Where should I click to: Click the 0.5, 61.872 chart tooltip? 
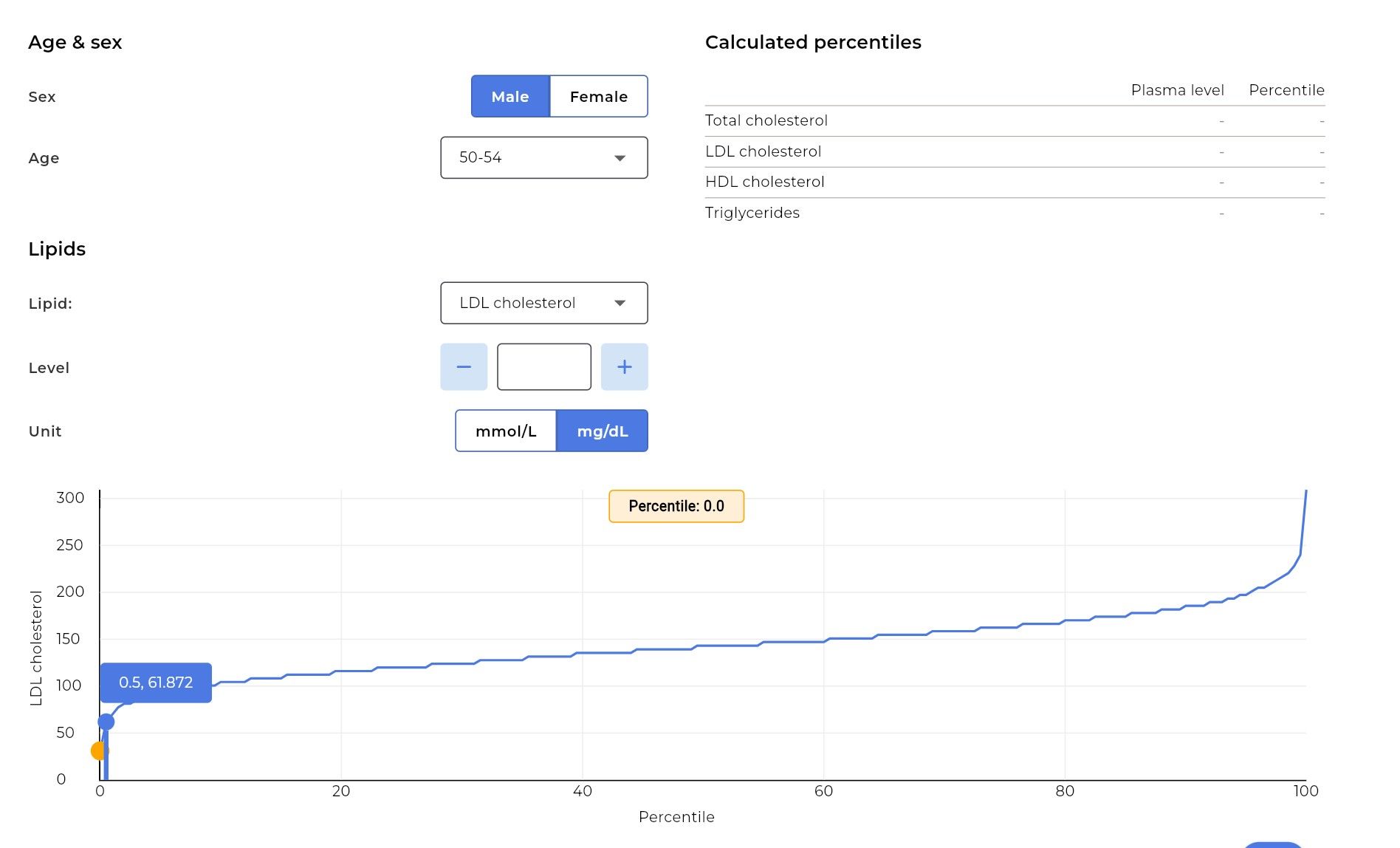click(x=156, y=683)
